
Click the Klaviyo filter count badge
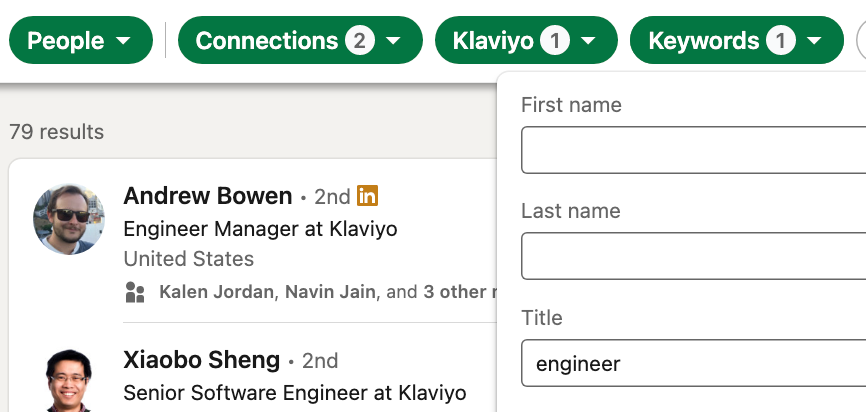(x=555, y=41)
